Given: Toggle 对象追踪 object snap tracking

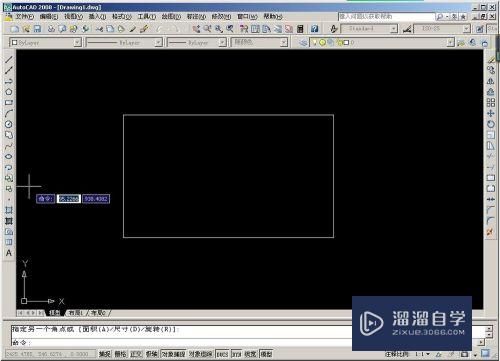Looking at the screenshot, I should (200, 354).
